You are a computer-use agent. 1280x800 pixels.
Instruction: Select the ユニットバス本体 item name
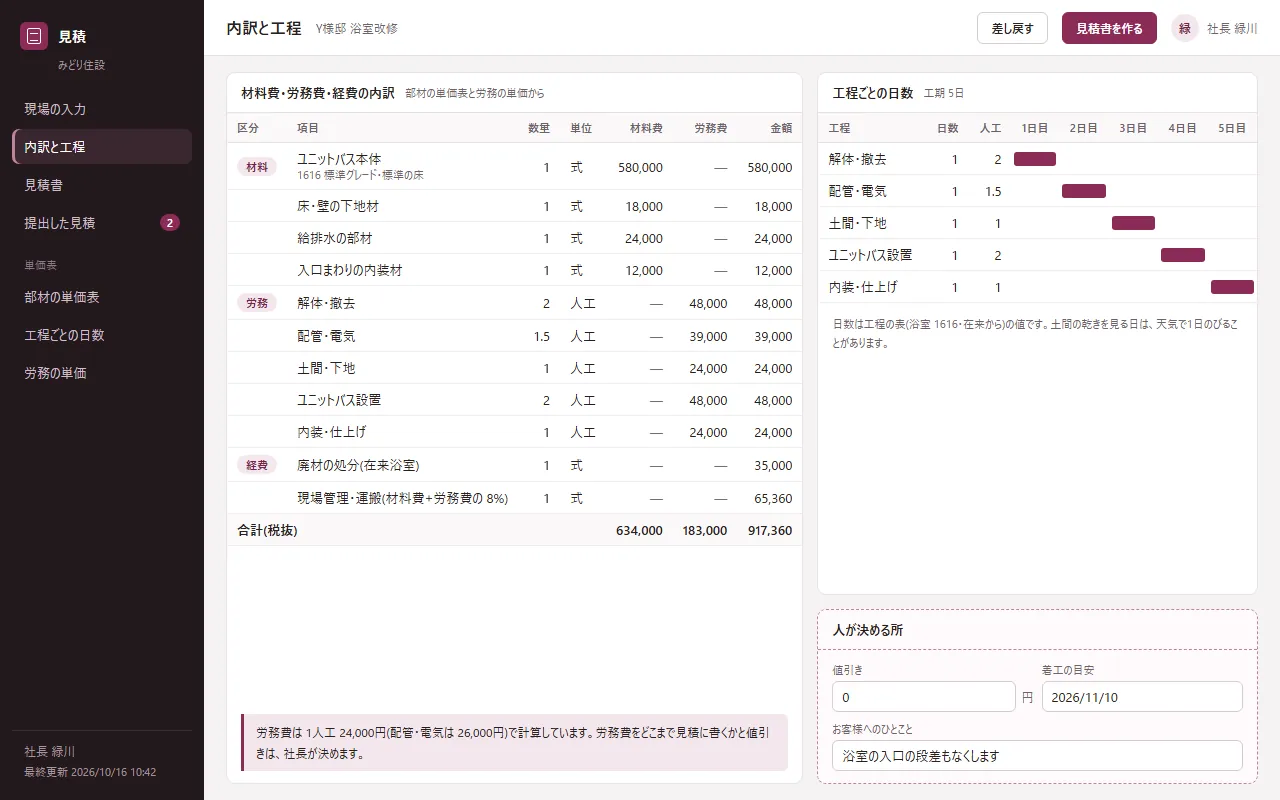(339, 159)
